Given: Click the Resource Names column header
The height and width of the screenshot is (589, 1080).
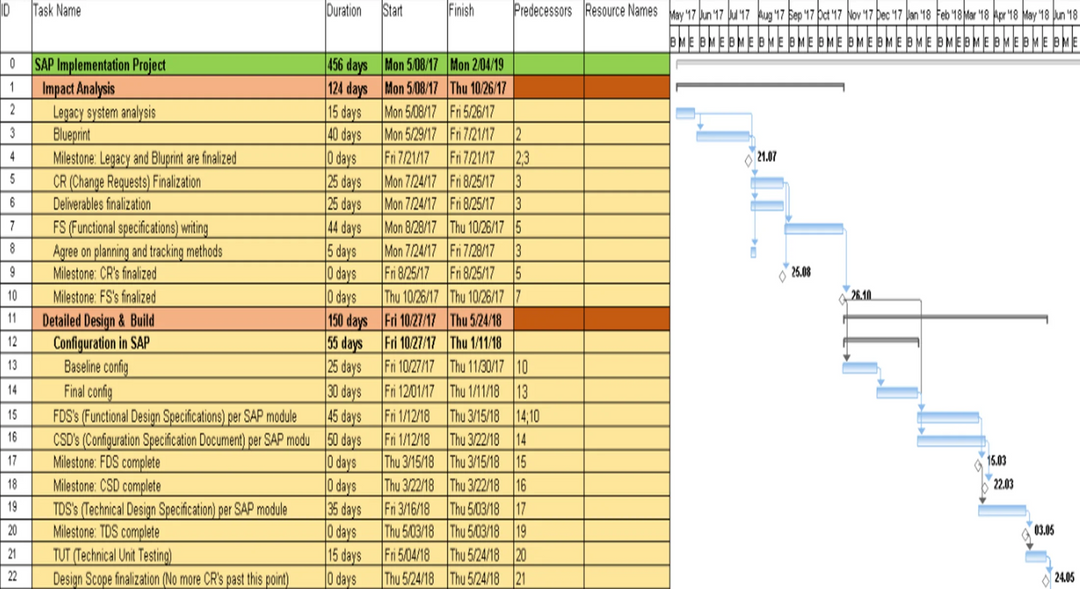Looking at the screenshot, I should 622,12.
